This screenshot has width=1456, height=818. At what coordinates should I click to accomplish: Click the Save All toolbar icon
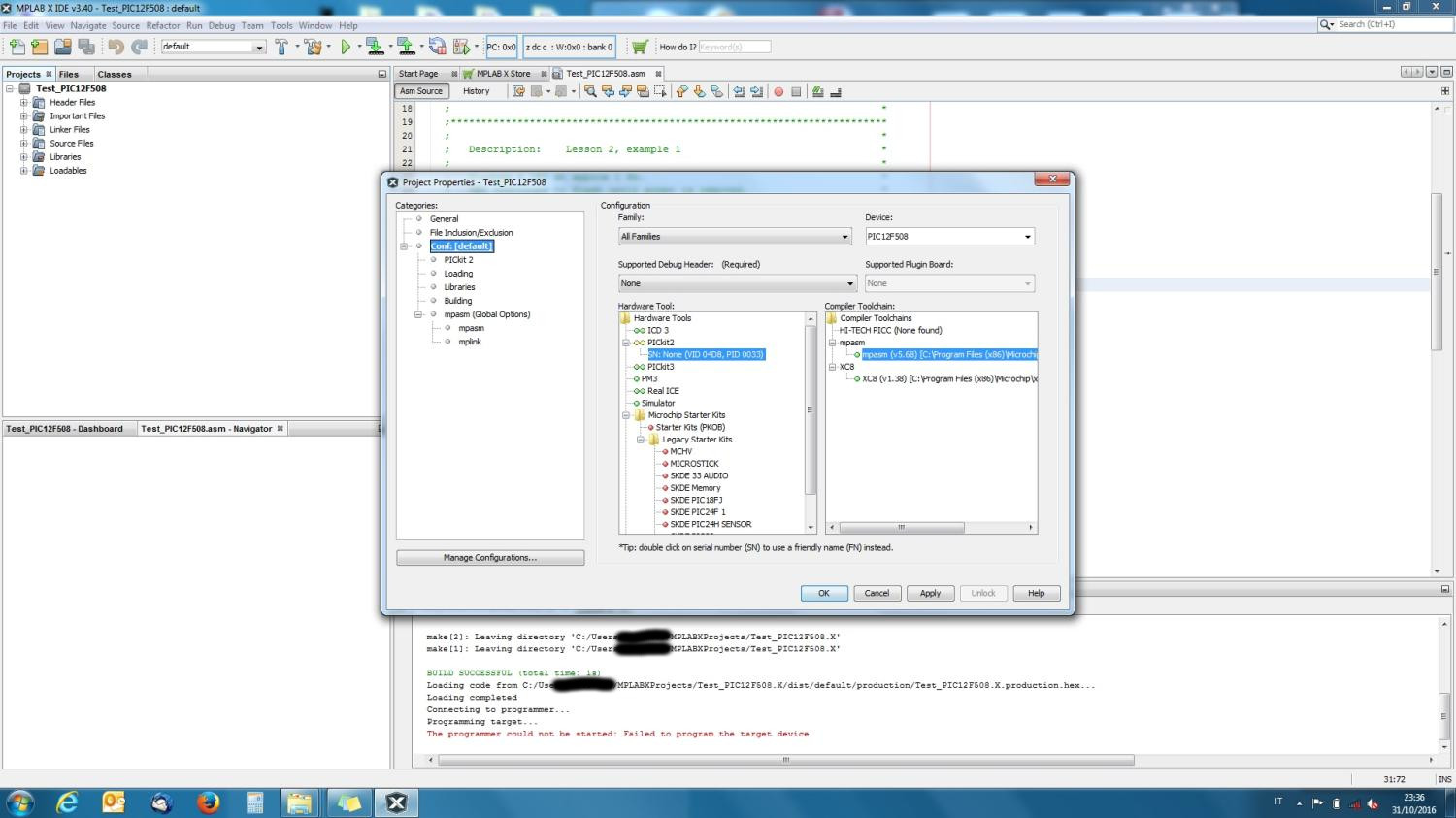click(x=86, y=47)
